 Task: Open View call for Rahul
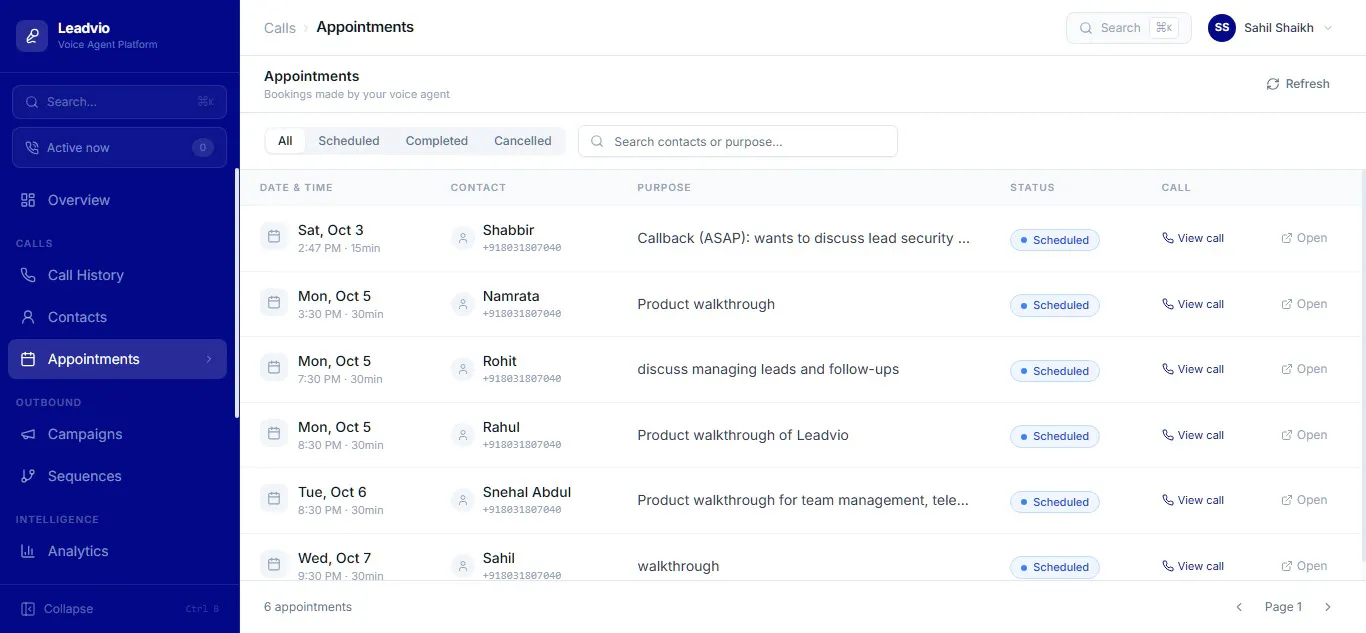point(1193,435)
